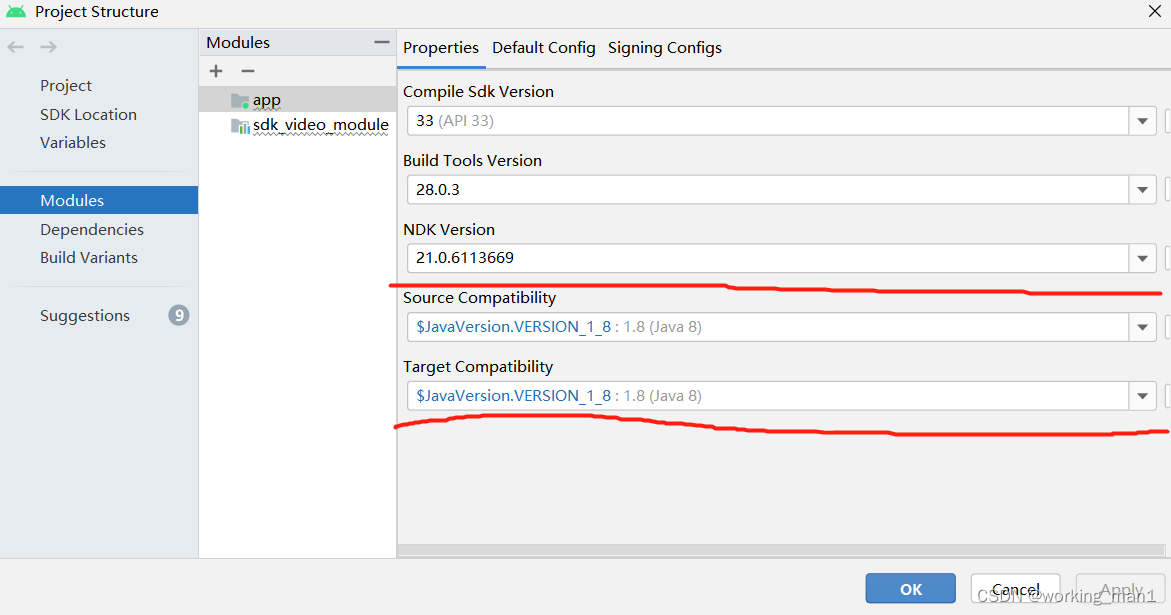
Task: Open the Build Variants section
Action: (x=89, y=257)
